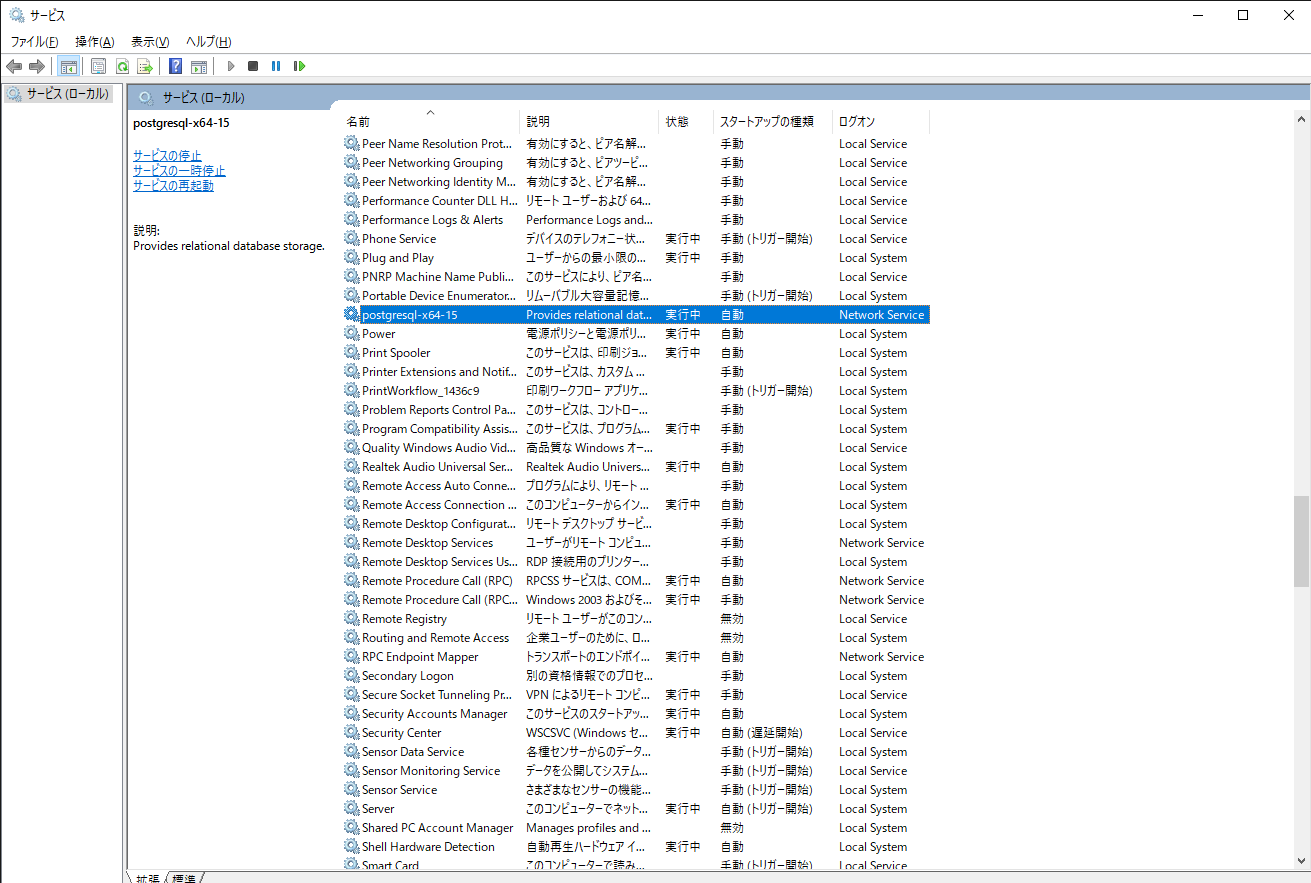Switch to the 拡張 tab at the bottom
This screenshot has height=883, width=1311.
tap(147, 878)
